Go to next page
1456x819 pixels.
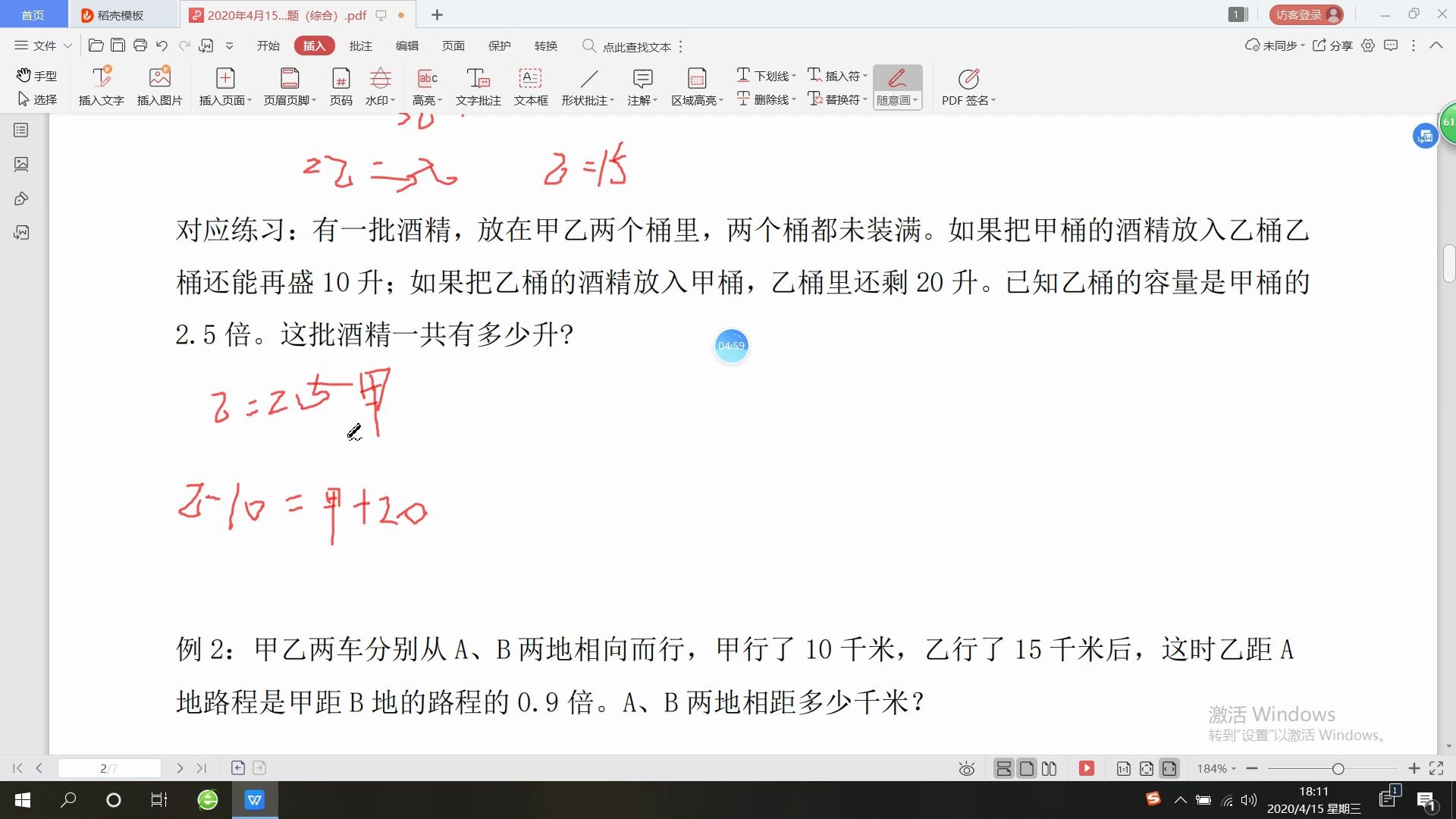[x=180, y=768]
